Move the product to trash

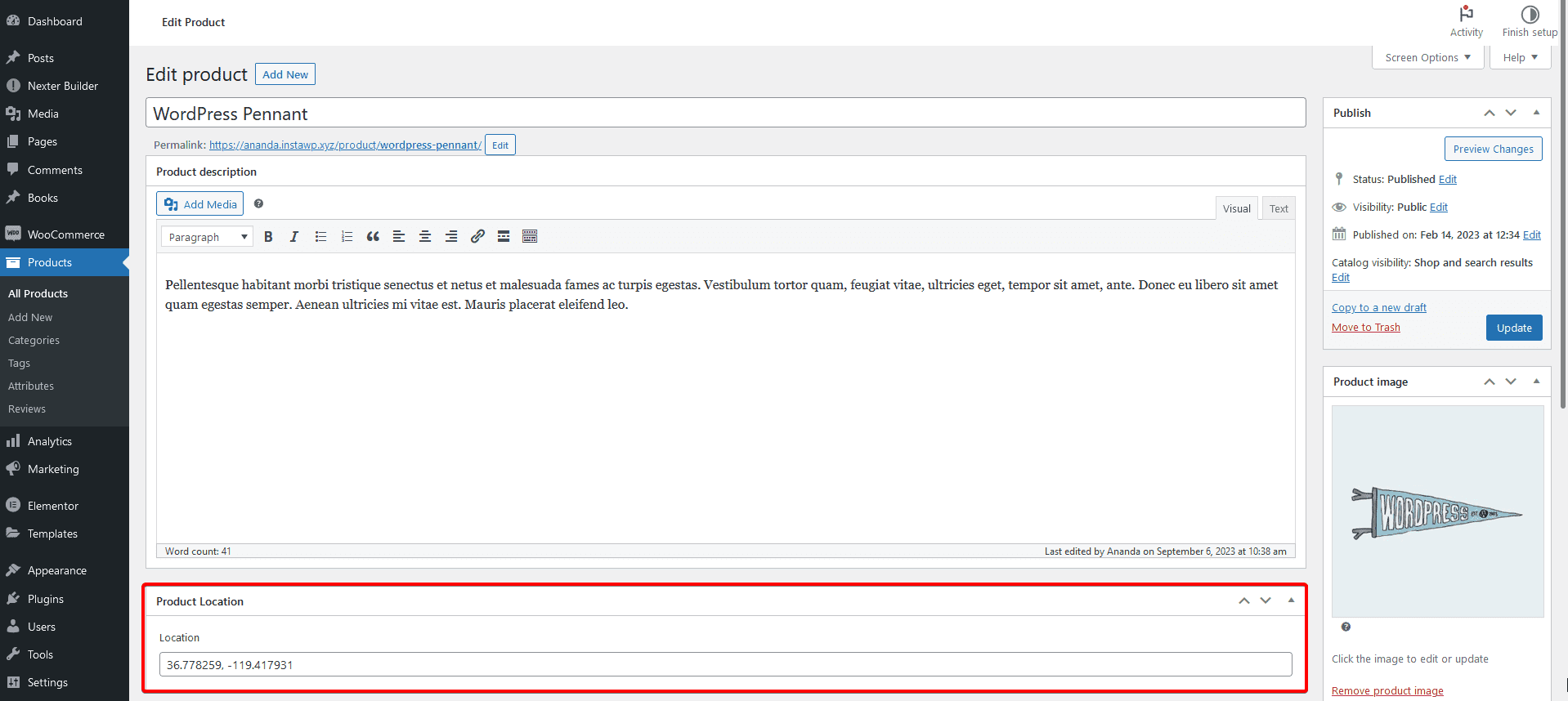[1365, 328]
